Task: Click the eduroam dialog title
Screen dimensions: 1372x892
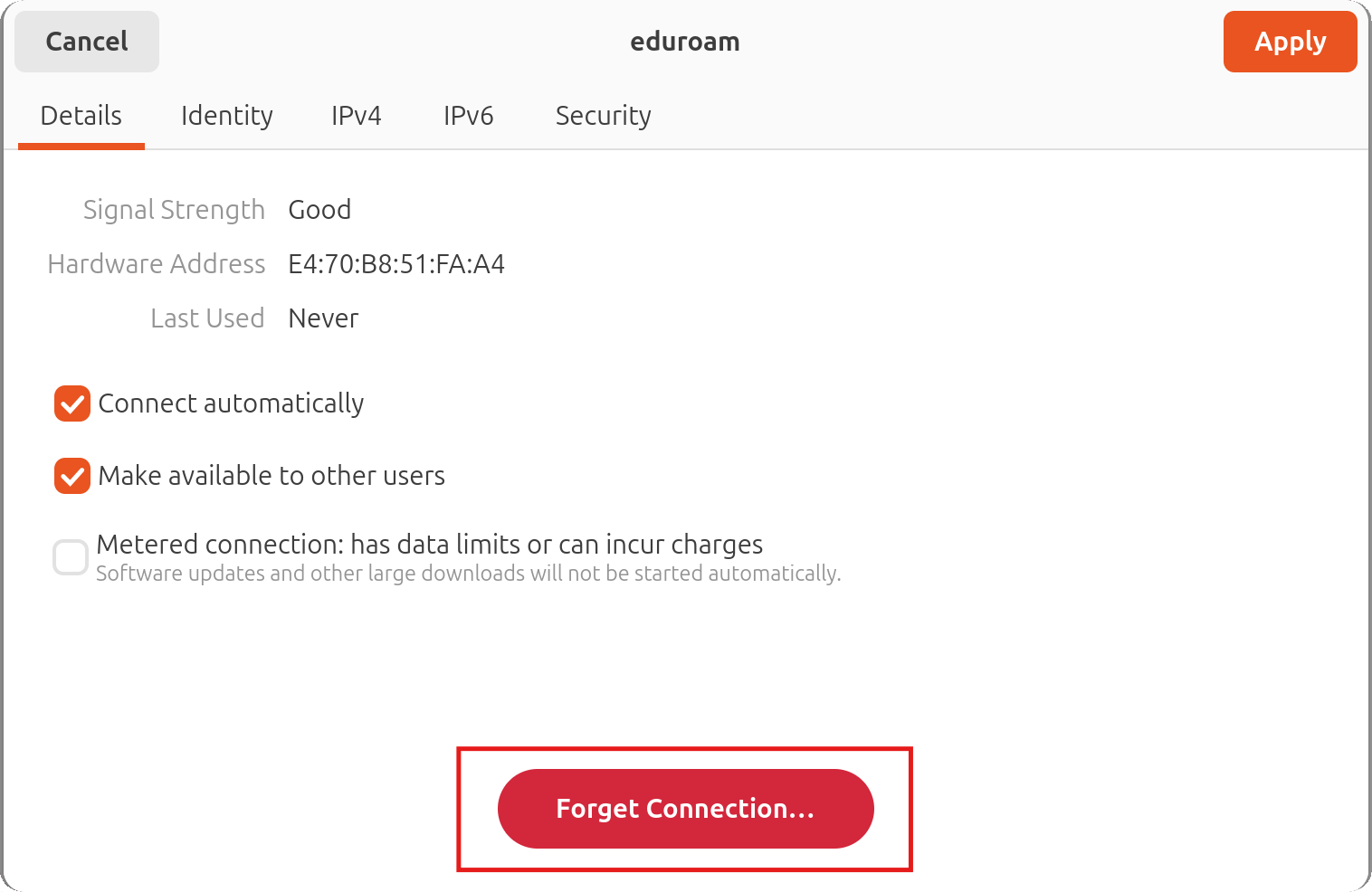Action: 685,42
